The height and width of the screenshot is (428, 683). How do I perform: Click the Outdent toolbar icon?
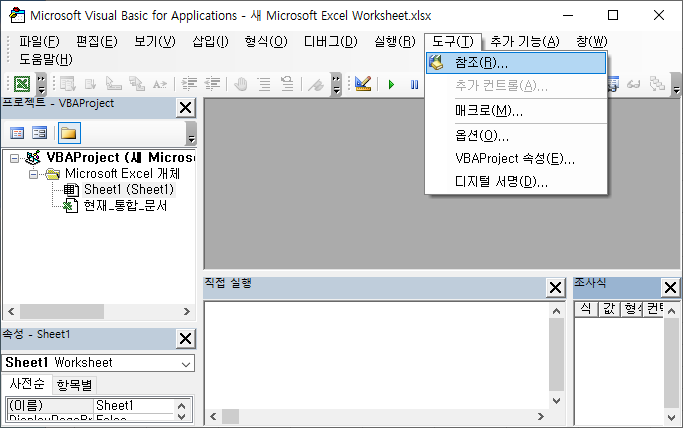212,84
